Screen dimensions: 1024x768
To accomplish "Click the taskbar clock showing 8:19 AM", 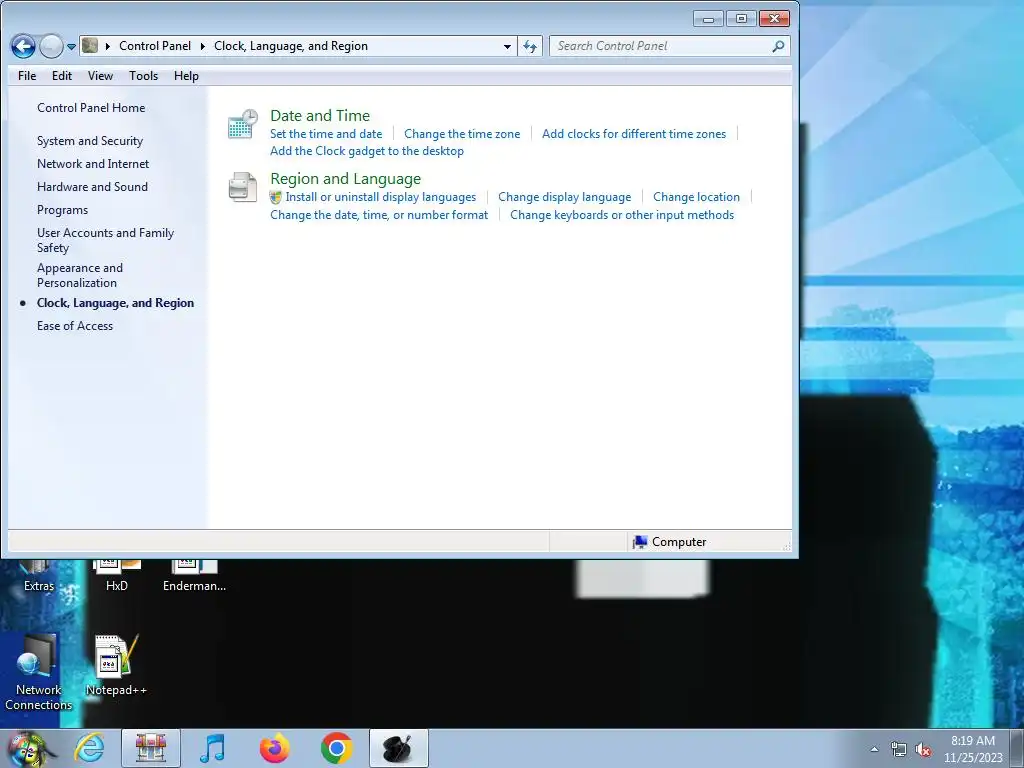I will (x=972, y=749).
